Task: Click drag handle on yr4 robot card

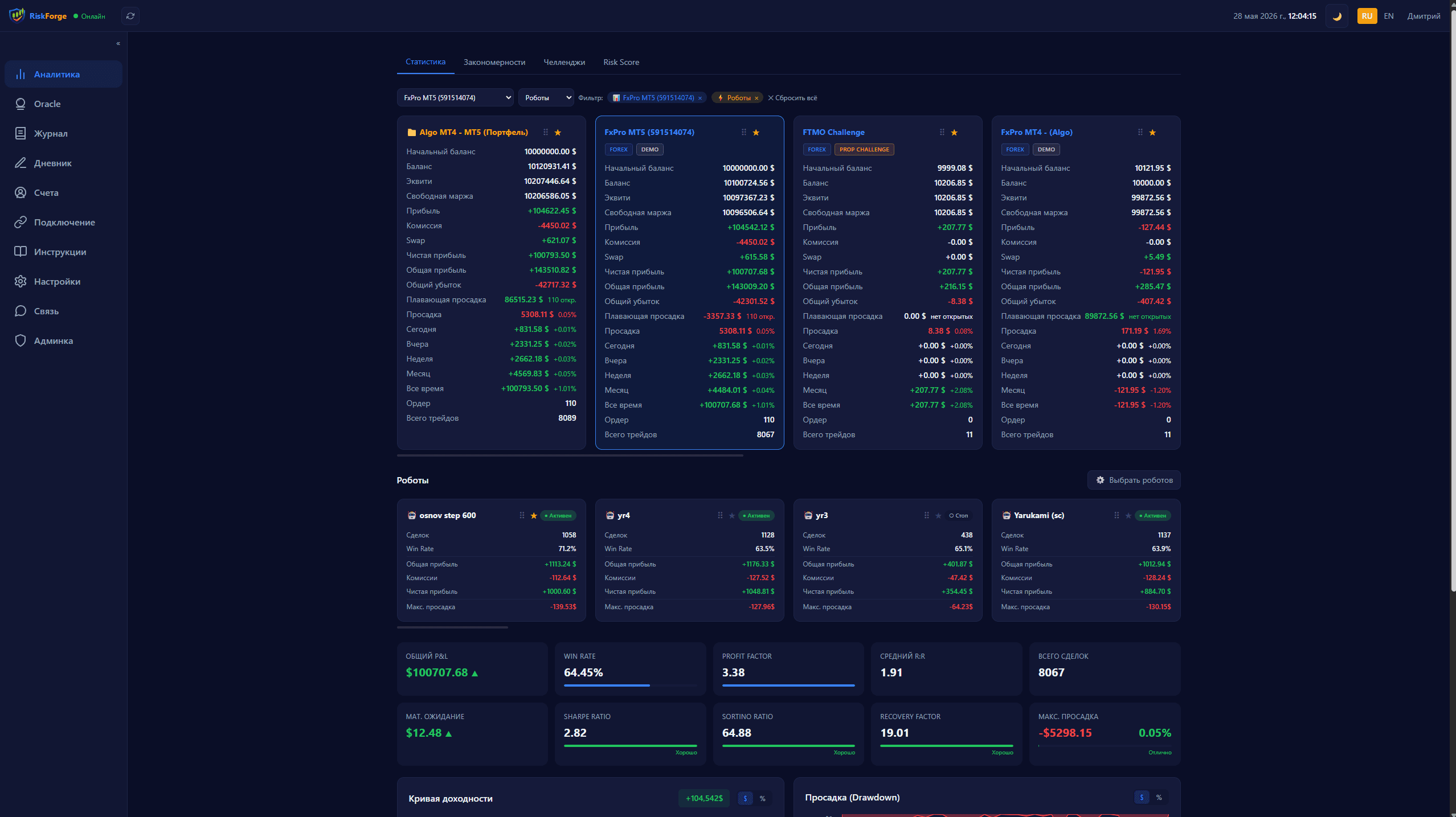Action: pyautogui.click(x=720, y=515)
